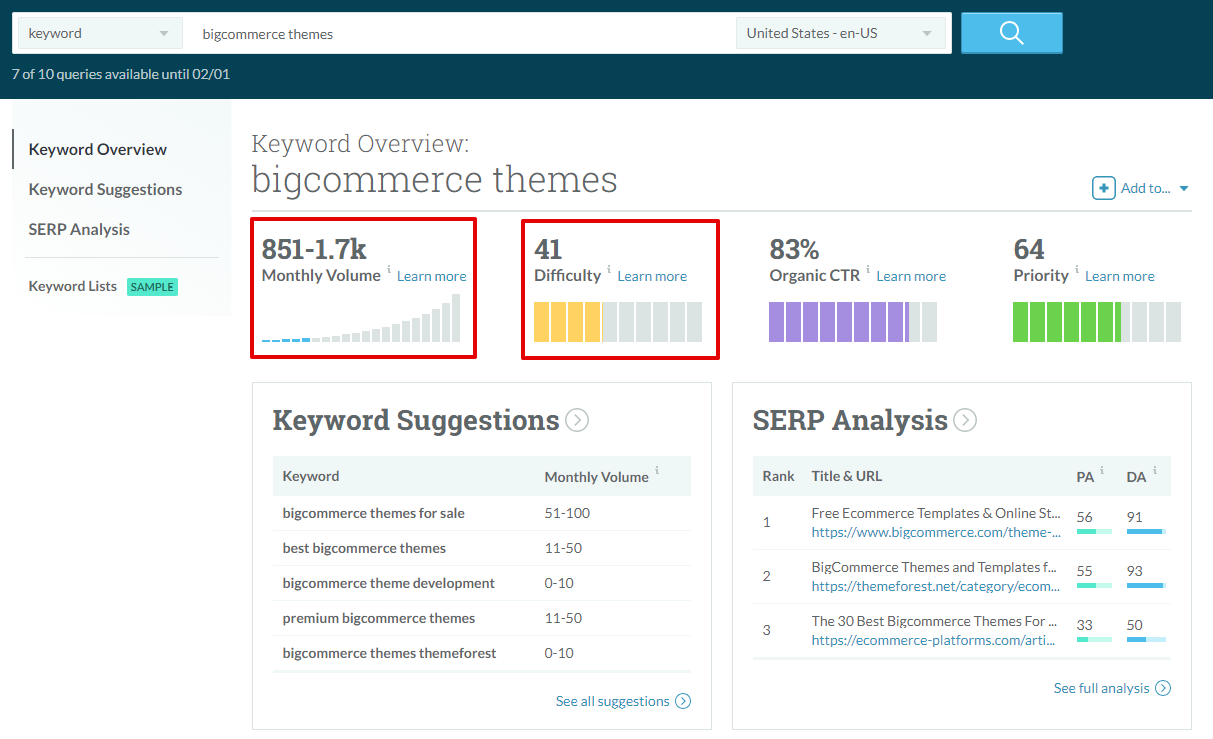Click info icon in Monthly Volume table header
The image size is (1213, 739).
657,471
